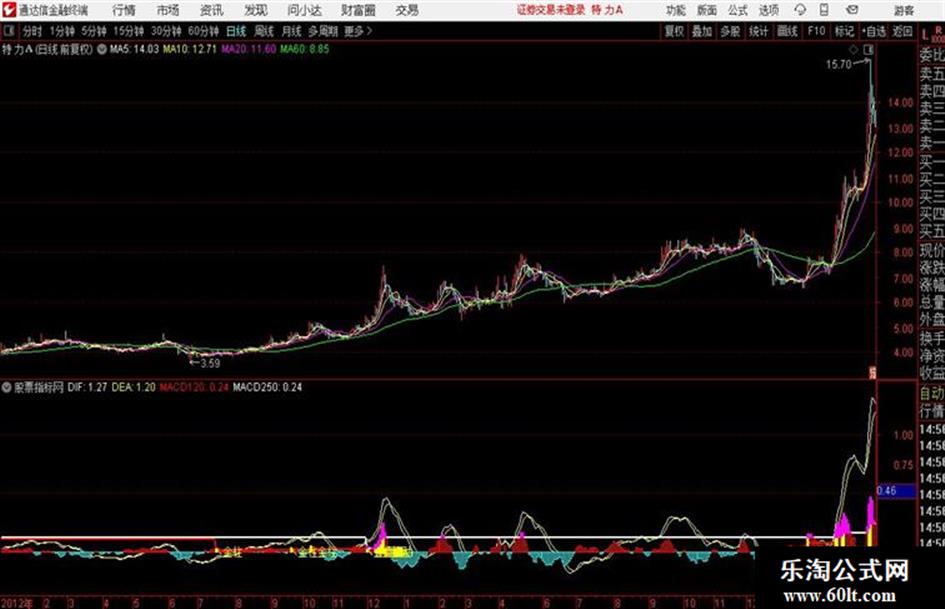Click the 特力A (日线 前复权) chart title
945x609 pixels.
tap(48, 49)
